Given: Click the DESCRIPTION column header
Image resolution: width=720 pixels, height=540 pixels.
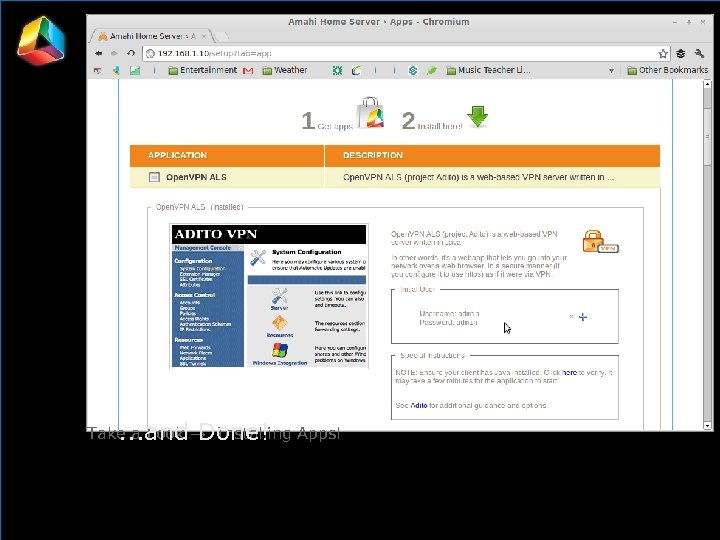Looking at the screenshot, I should click(492, 155).
